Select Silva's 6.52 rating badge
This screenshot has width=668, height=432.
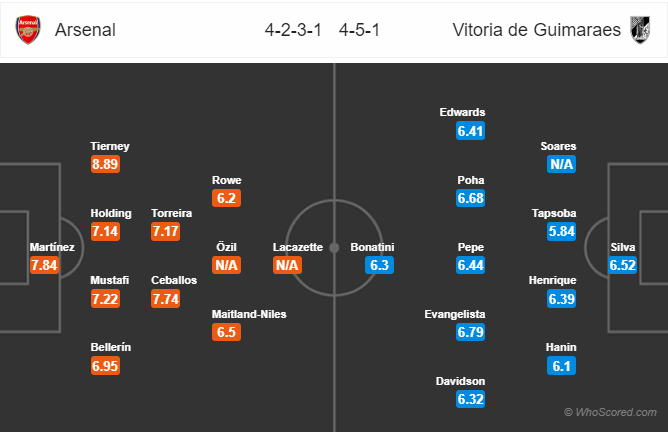tap(622, 265)
